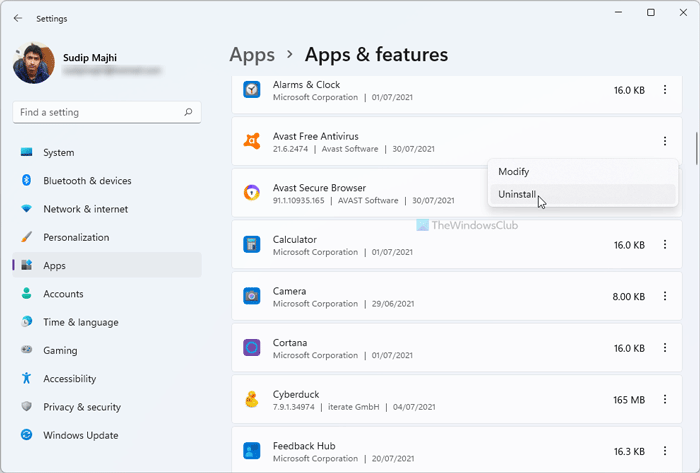Choose Modify in the context menu

tap(514, 172)
